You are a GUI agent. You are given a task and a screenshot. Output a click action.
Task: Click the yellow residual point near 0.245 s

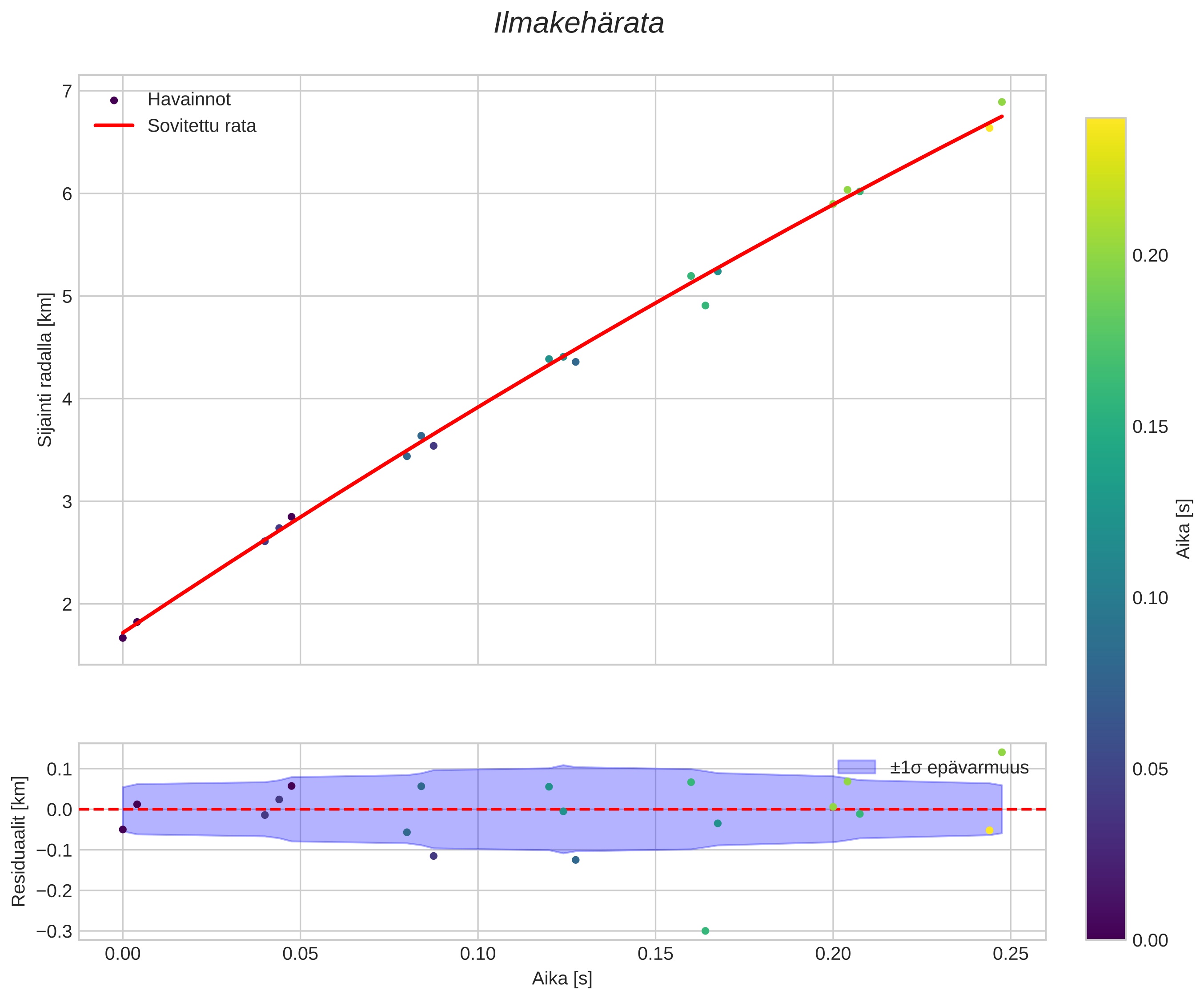pyautogui.click(x=989, y=830)
